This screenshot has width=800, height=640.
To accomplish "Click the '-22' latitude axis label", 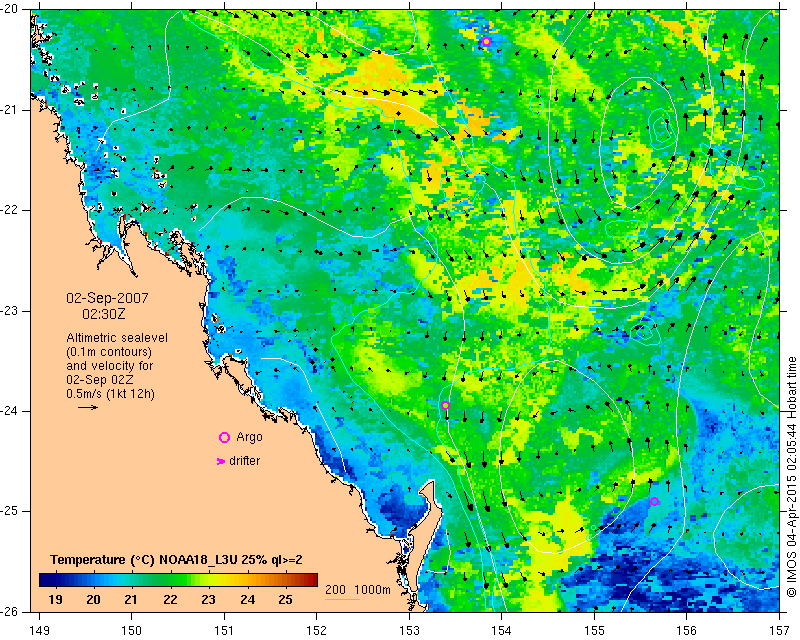I will click(x=10, y=210).
